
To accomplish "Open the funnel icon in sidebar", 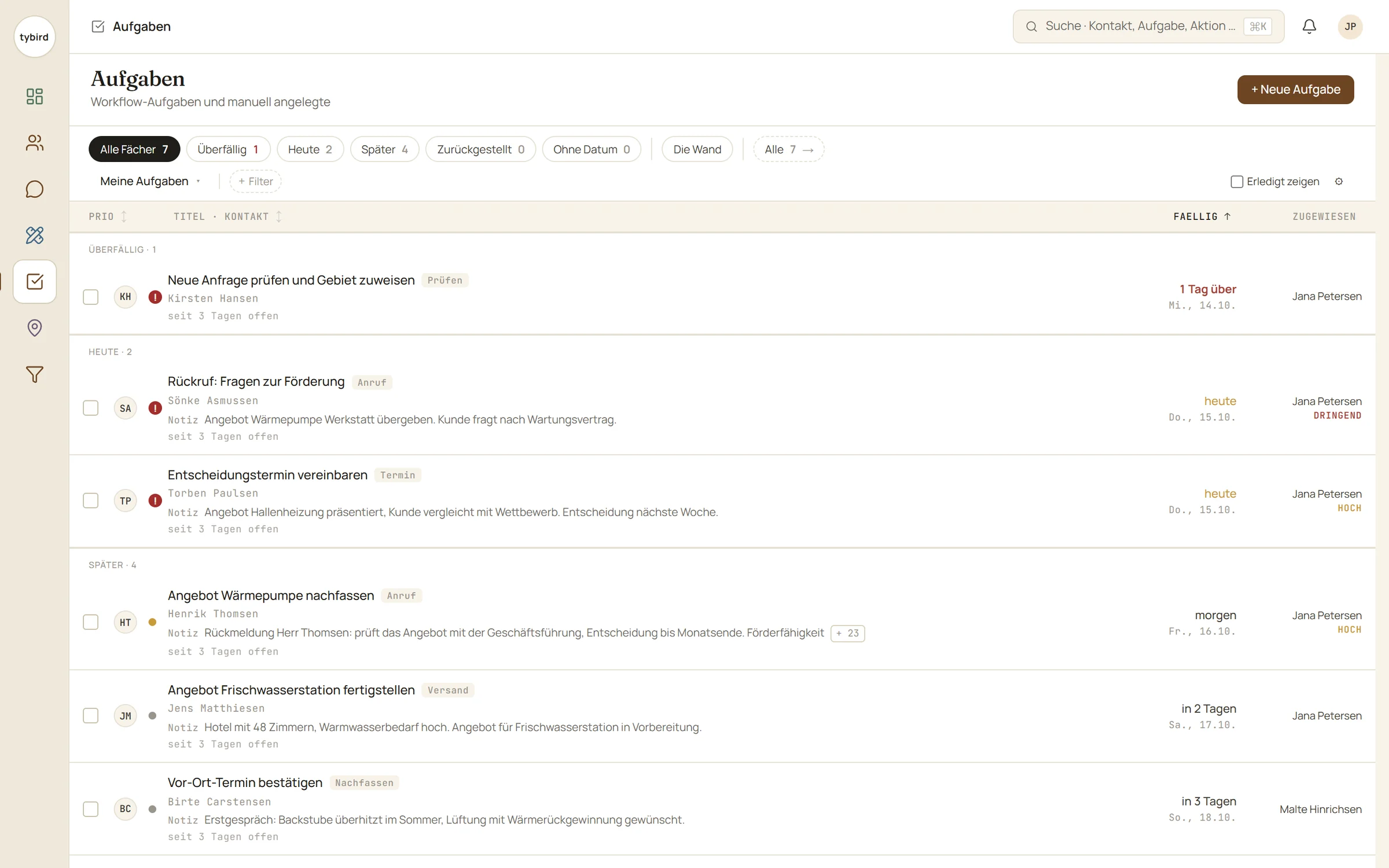I will tap(34, 374).
